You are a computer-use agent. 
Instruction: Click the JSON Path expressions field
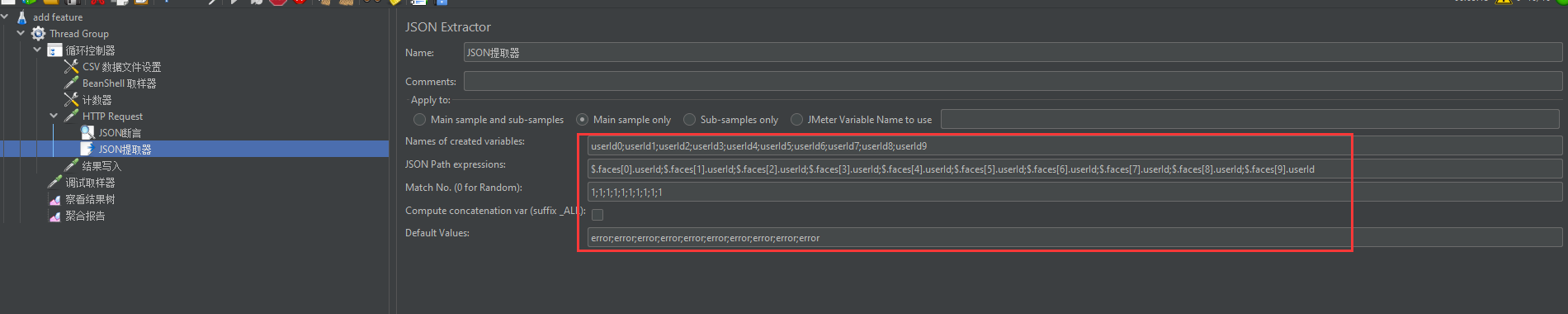coord(1074,169)
